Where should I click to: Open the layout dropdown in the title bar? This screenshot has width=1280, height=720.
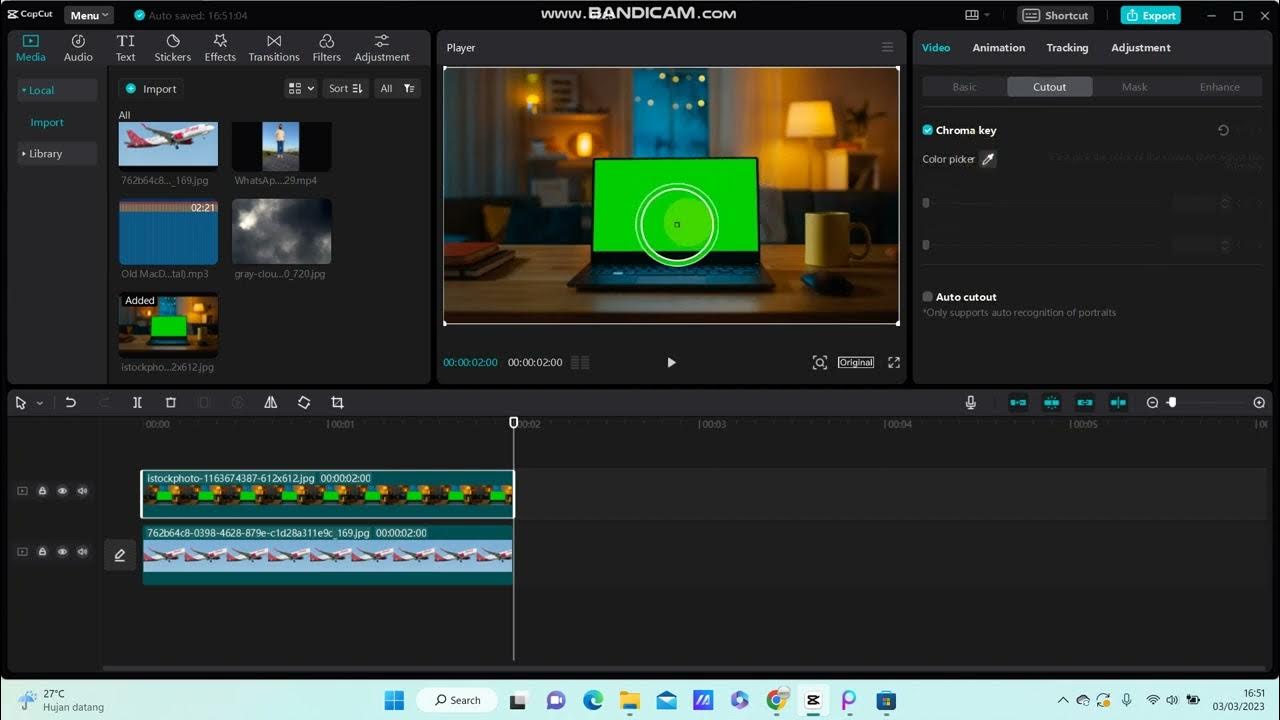tap(977, 15)
